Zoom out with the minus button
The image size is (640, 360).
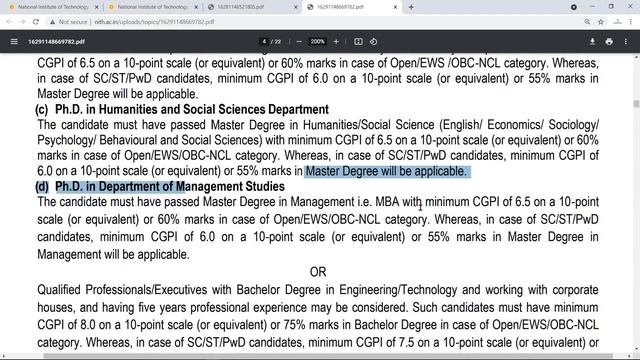[x=299, y=42]
